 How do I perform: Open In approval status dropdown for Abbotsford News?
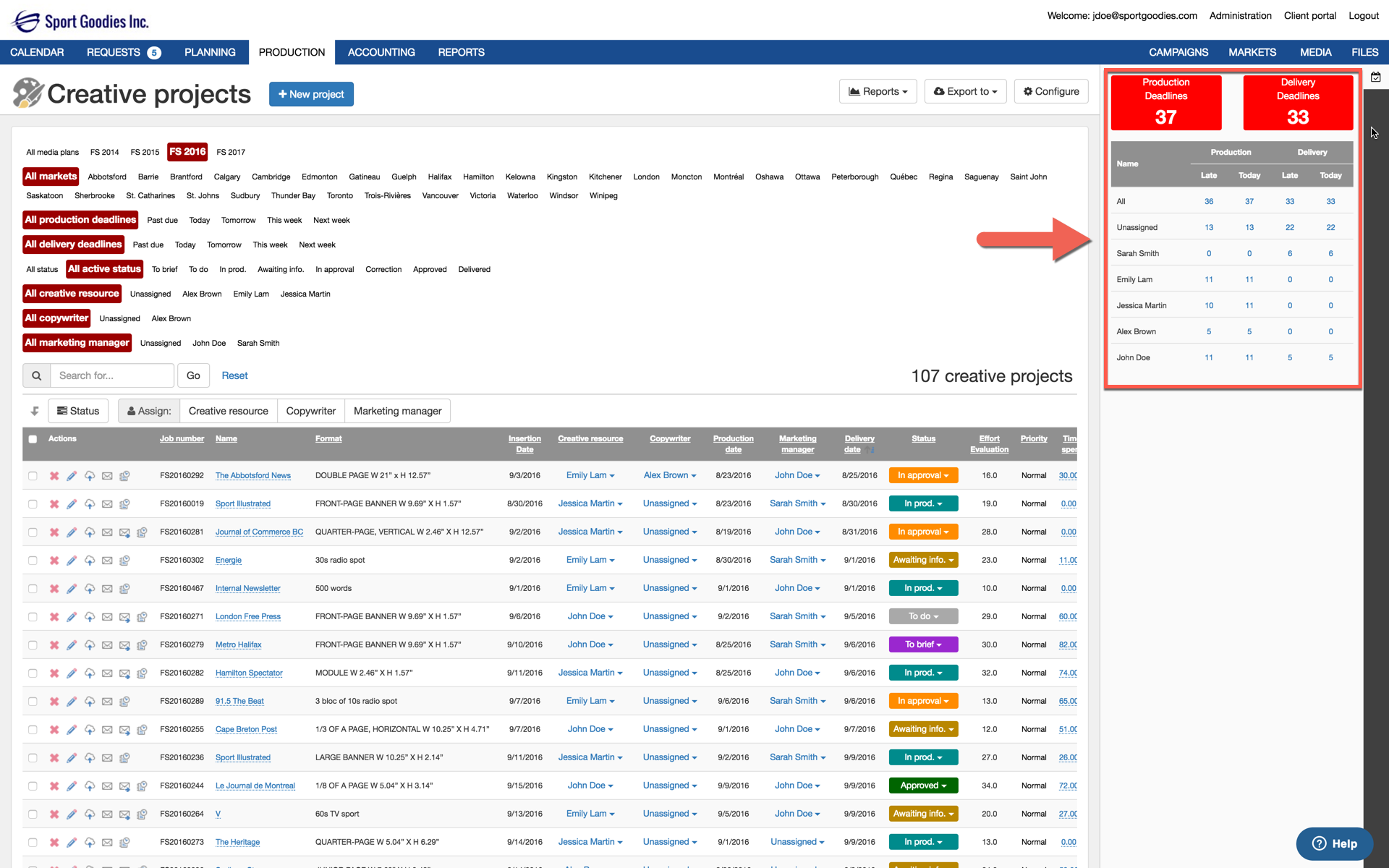pos(923,476)
